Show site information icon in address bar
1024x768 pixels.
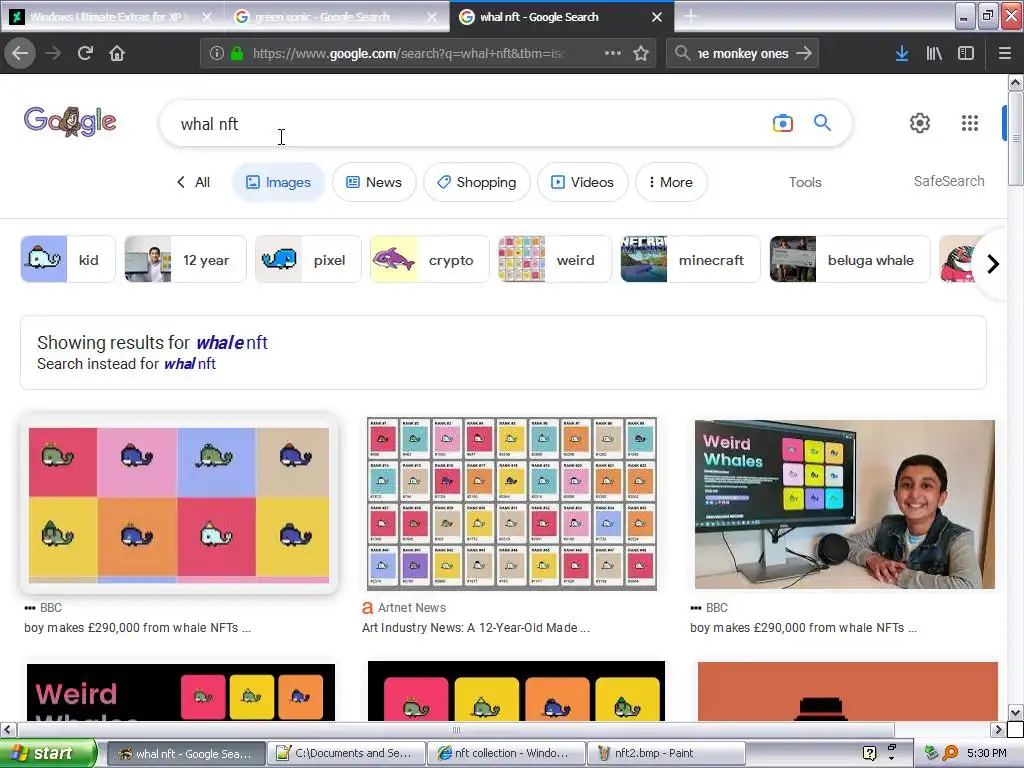[x=217, y=54]
